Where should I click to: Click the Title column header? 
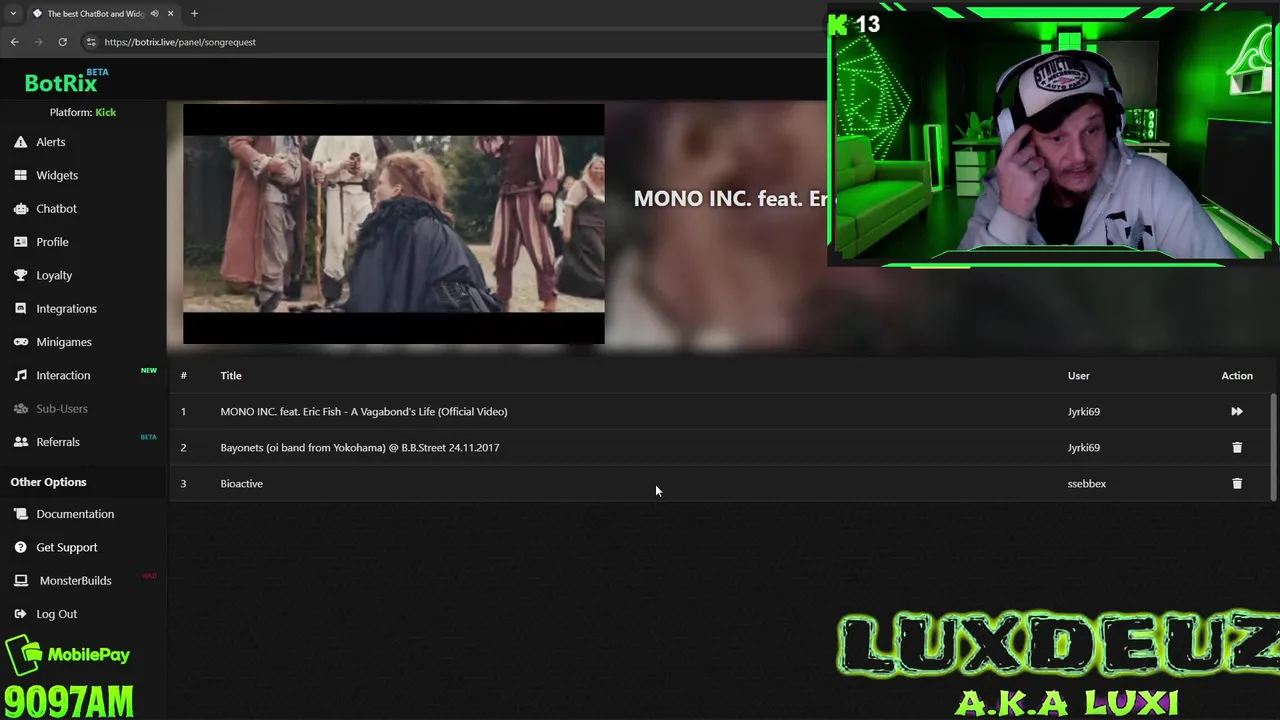[x=231, y=375]
